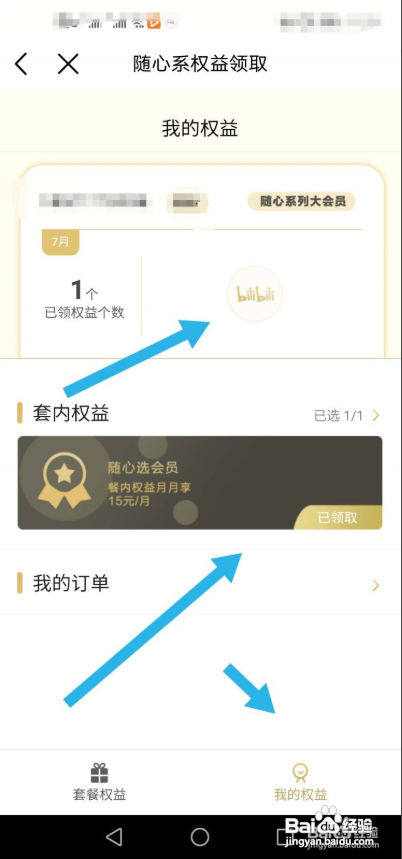Tap Android home circle button
This screenshot has width=402, height=859.
pos(200,837)
